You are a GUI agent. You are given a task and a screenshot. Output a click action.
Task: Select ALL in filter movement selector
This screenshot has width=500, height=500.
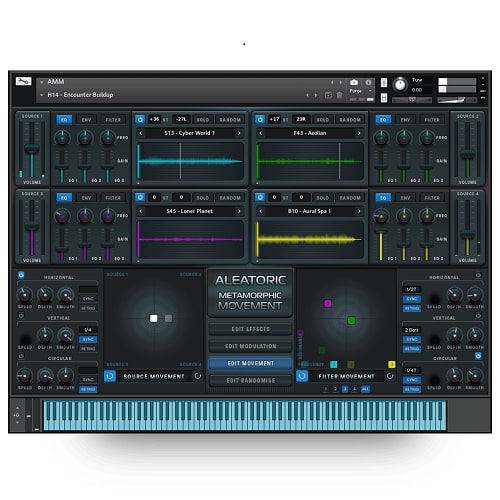click(x=365, y=389)
